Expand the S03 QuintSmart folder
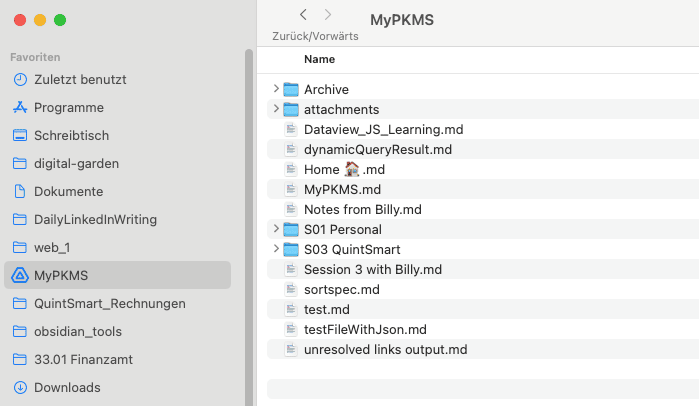Viewport: 699px width, 406px height. pyautogui.click(x=276, y=249)
